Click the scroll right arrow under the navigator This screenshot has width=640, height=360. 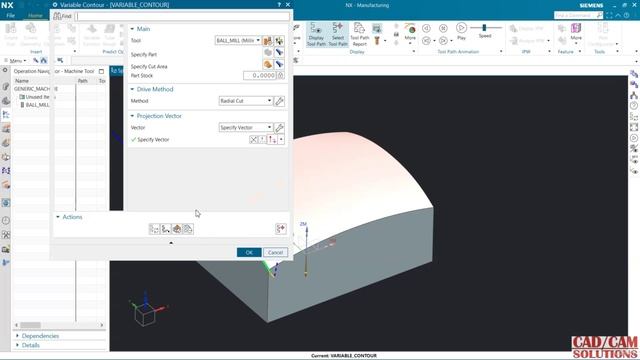pos(102,325)
